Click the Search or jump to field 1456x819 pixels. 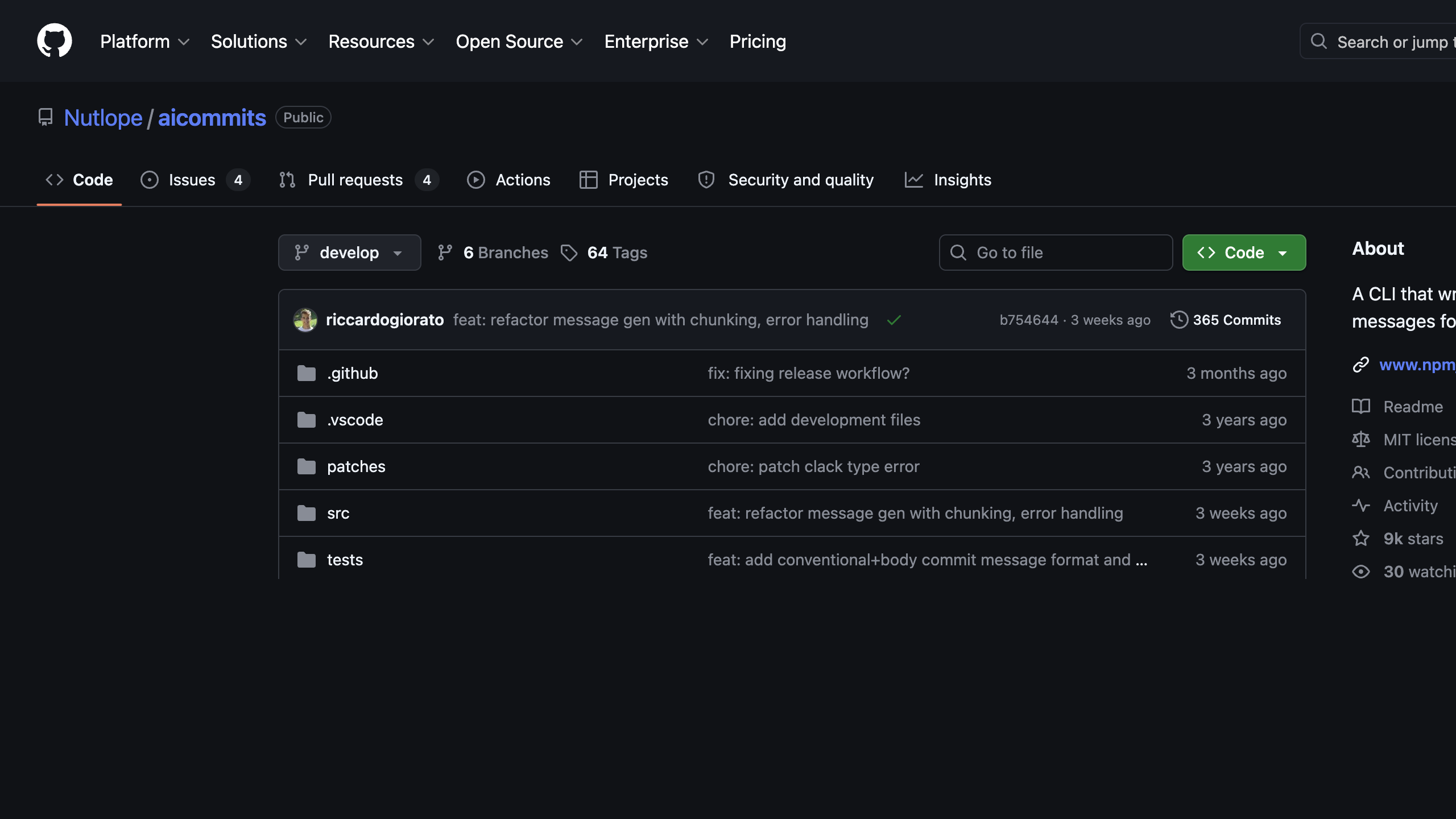coord(1378,41)
